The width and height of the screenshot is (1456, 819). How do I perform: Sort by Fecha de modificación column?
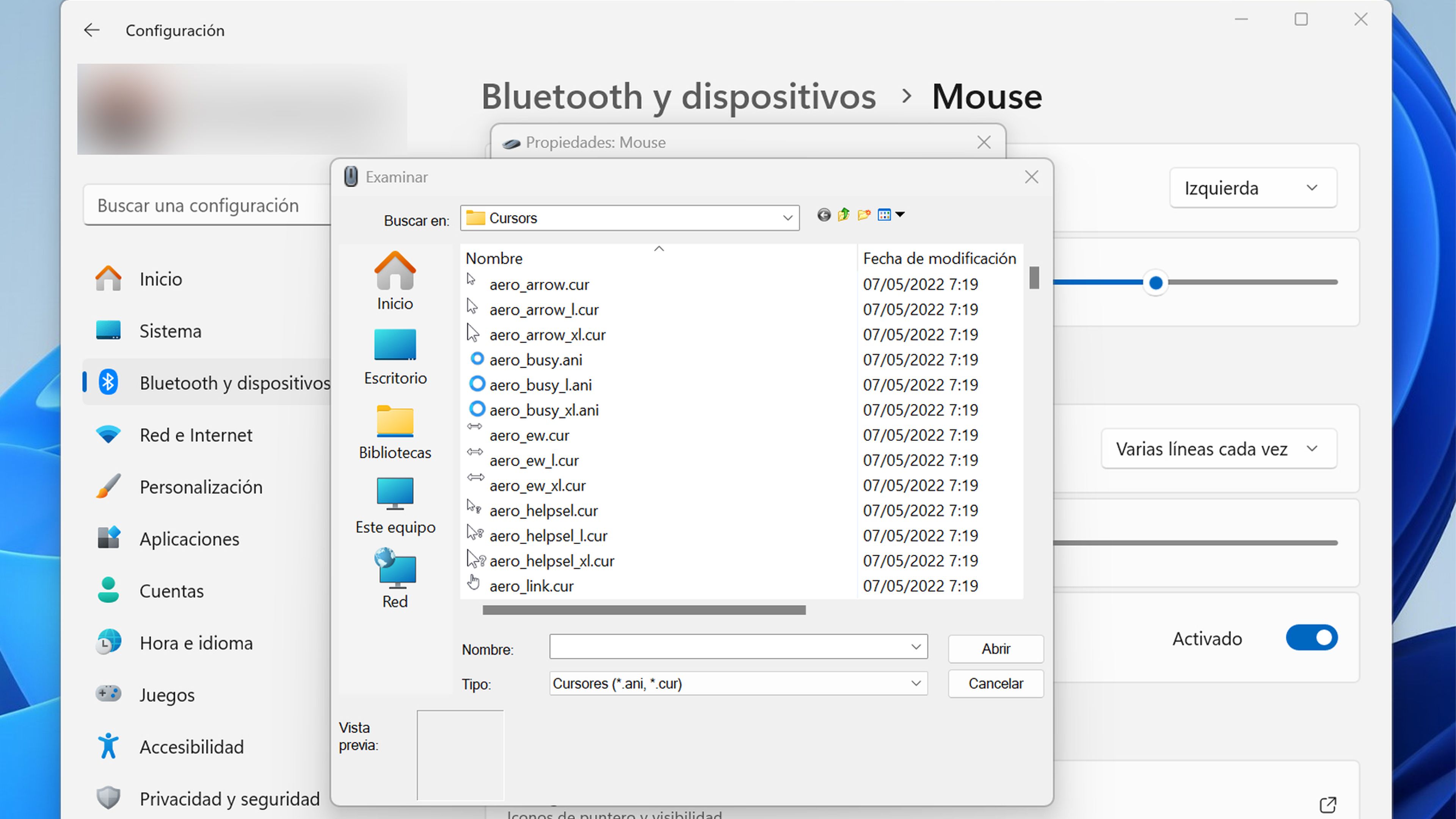(940, 258)
